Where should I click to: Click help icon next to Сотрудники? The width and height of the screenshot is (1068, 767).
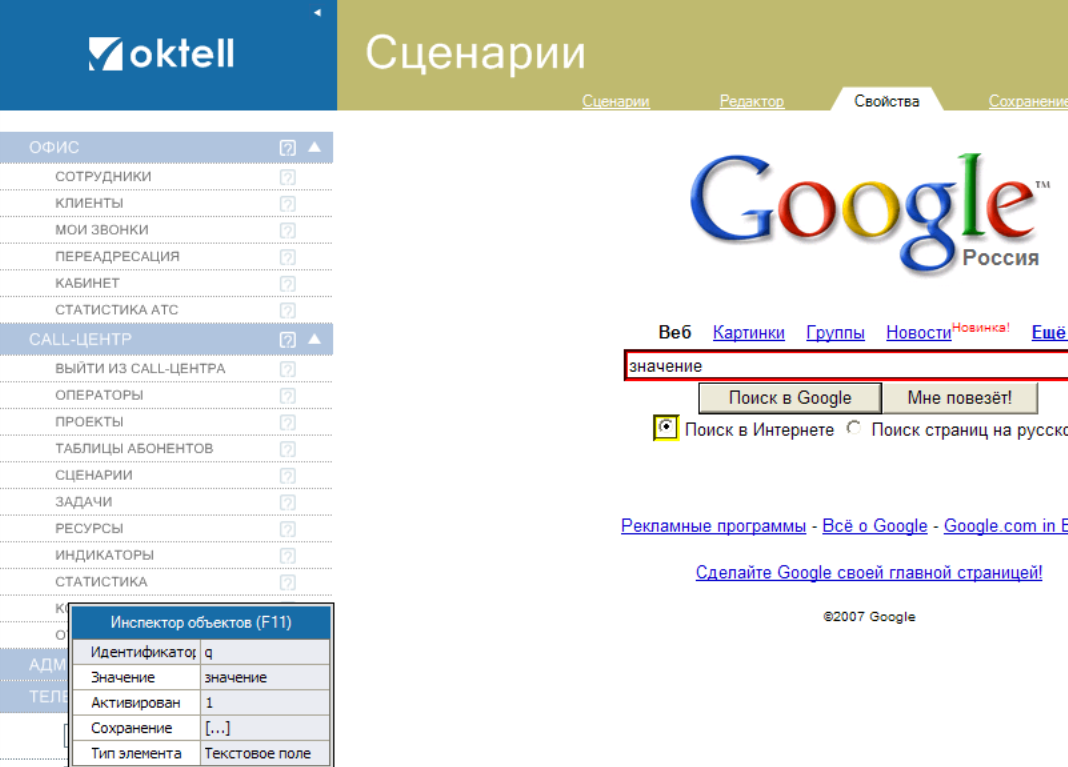288,177
